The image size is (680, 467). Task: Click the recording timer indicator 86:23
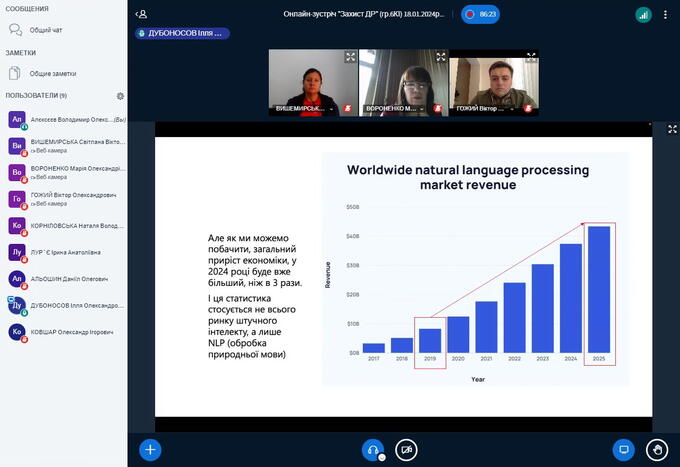pyautogui.click(x=481, y=14)
